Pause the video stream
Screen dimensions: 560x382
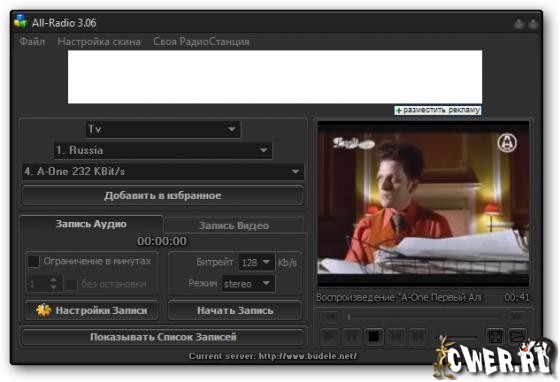coord(351,336)
